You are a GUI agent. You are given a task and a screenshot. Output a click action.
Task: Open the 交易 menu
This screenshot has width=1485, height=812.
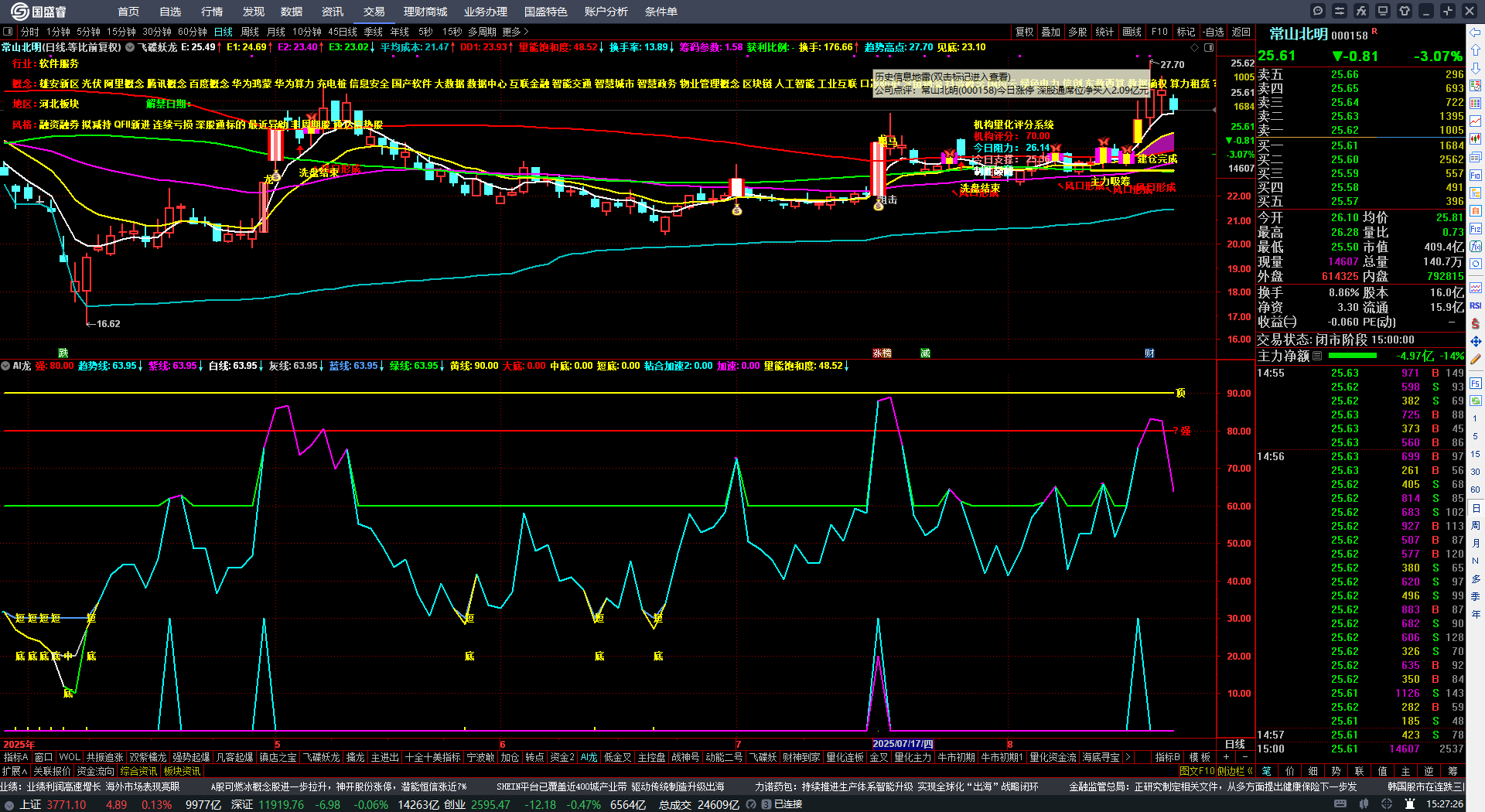pos(374,12)
